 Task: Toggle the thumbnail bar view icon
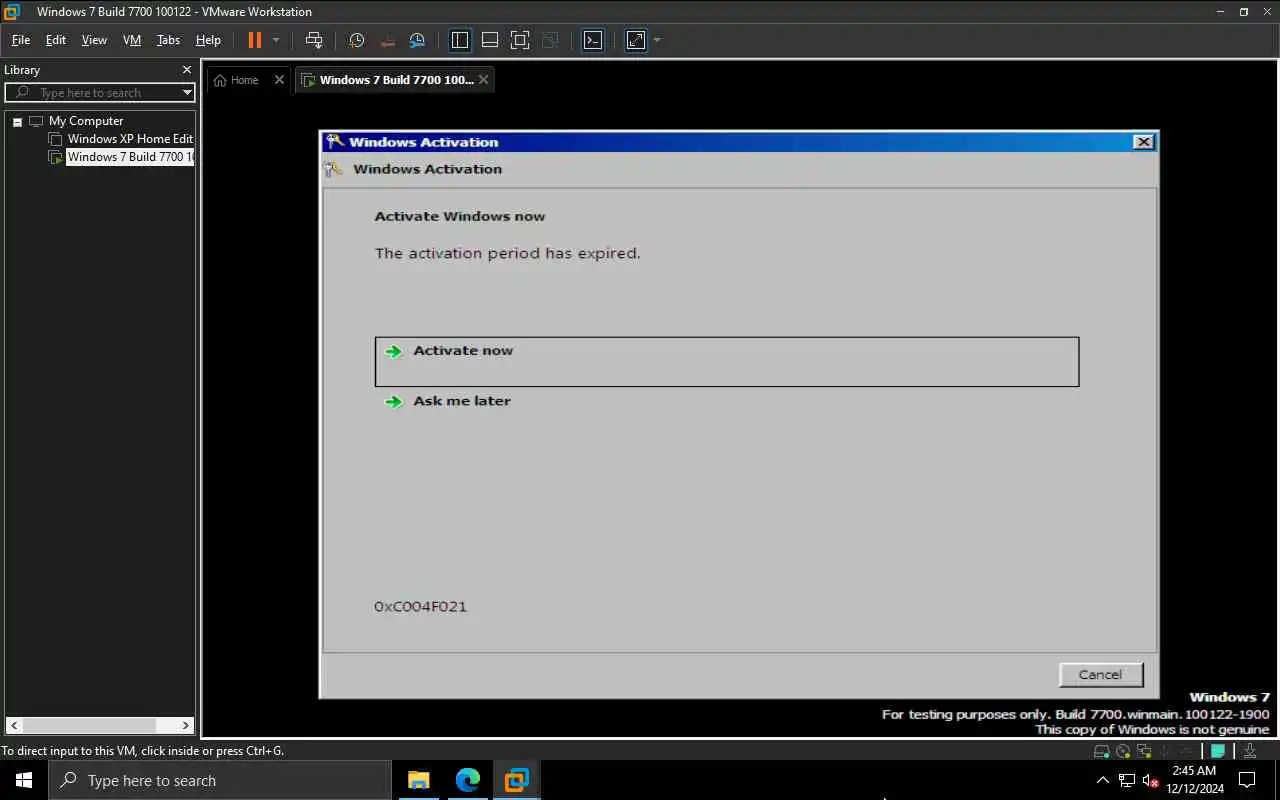[x=490, y=40]
